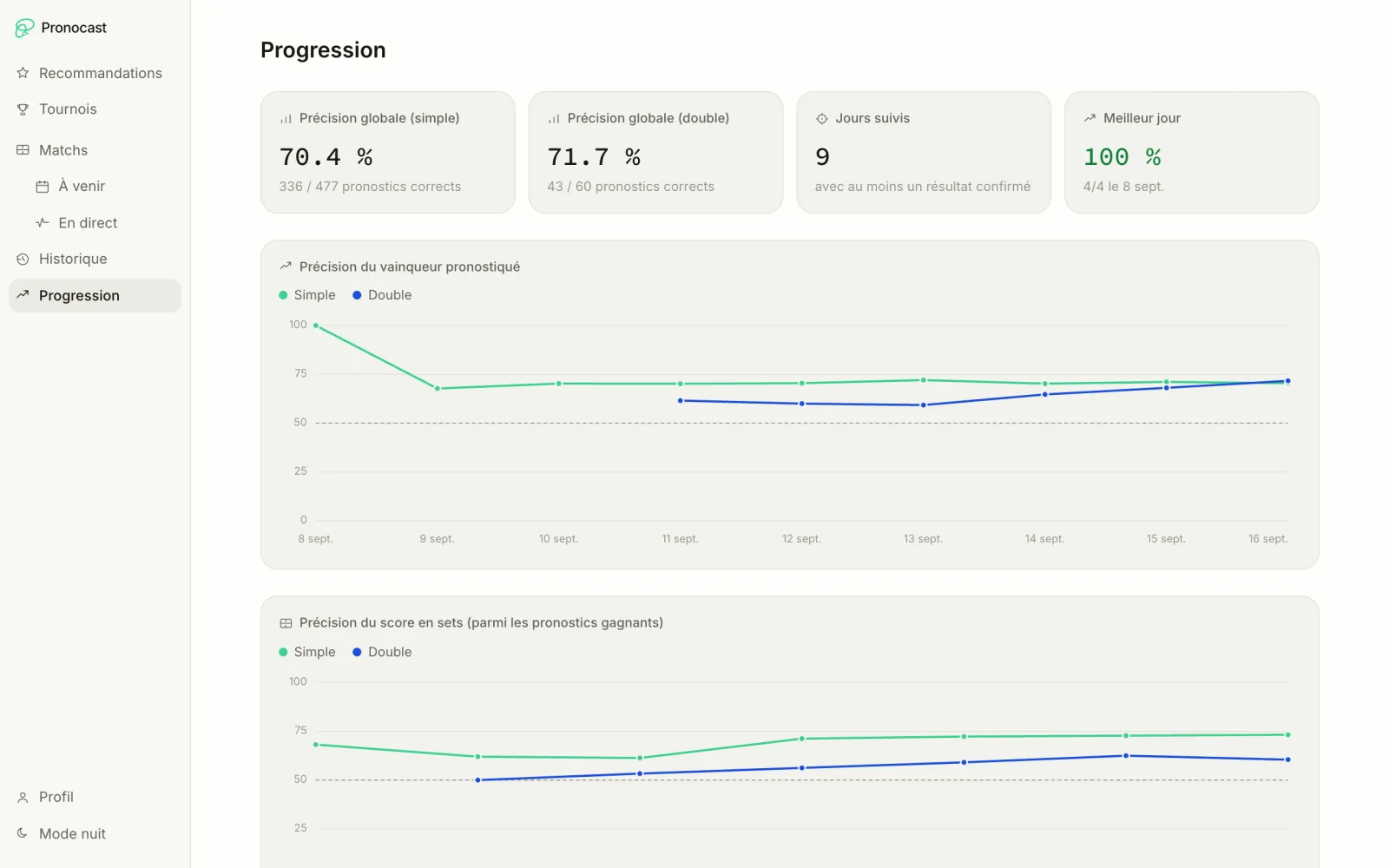Click the table icon beside Précision du score en sets
1389x868 pixels.
286,623
